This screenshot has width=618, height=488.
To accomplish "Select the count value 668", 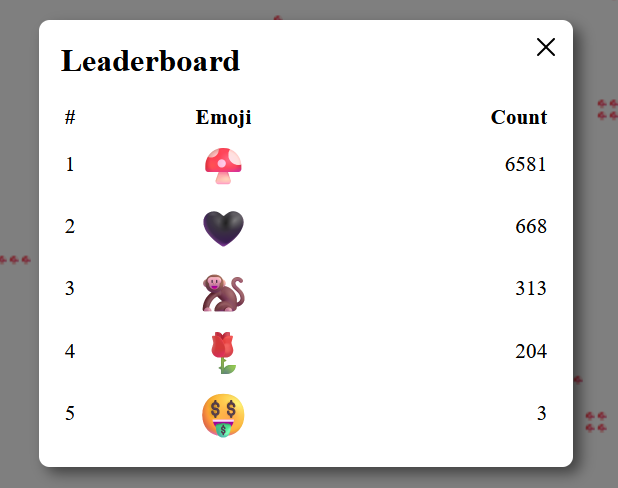I will (x=531, y=227).
